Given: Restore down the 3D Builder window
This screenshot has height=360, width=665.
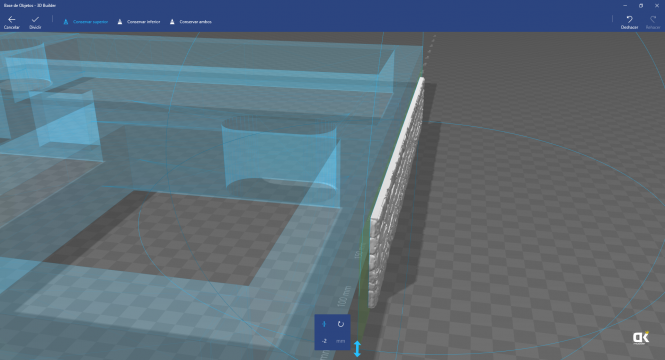Looking at the screenshot, I should [x=641, y=6].
